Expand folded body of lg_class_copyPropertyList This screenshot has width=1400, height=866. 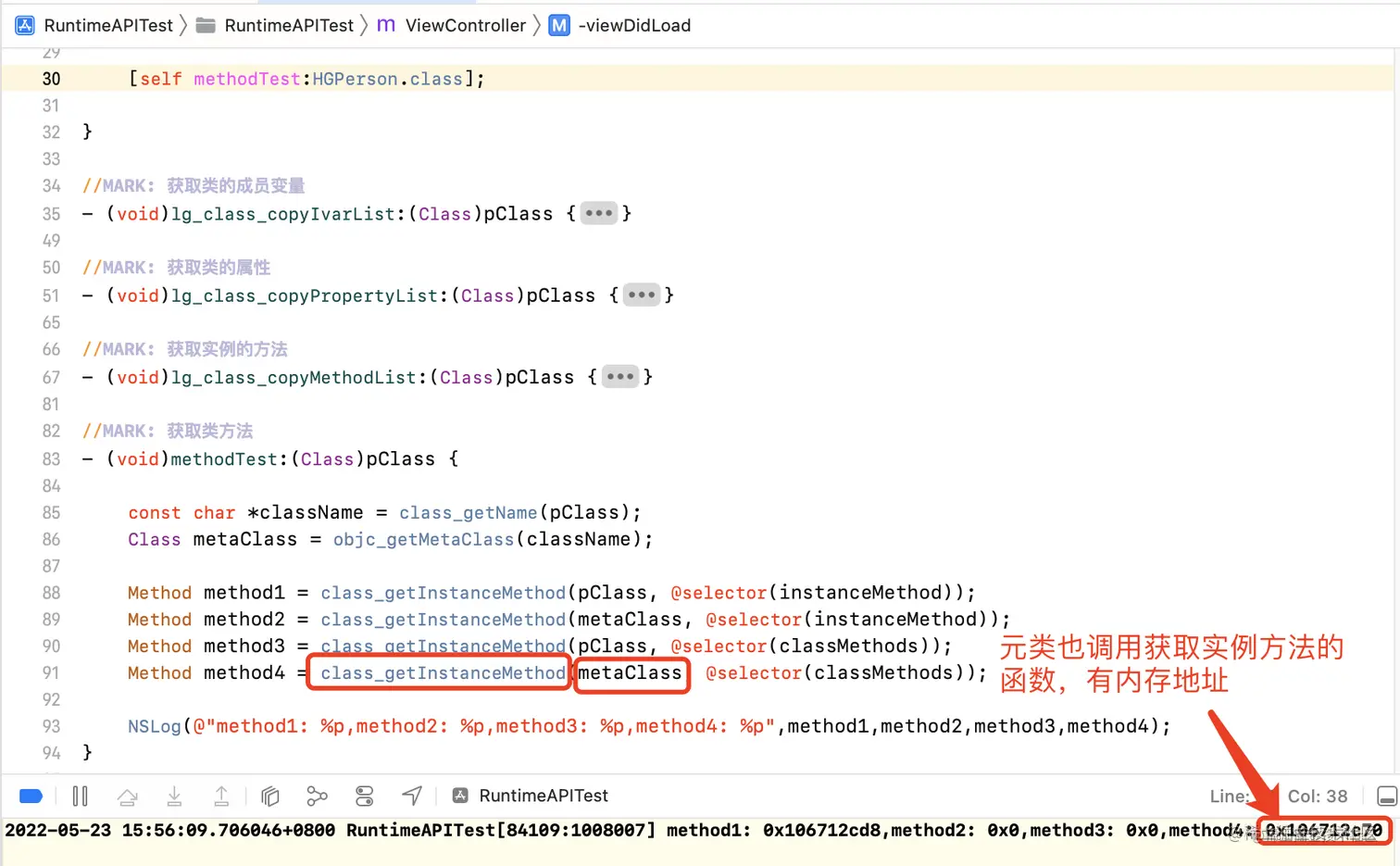tap(642, 295)
